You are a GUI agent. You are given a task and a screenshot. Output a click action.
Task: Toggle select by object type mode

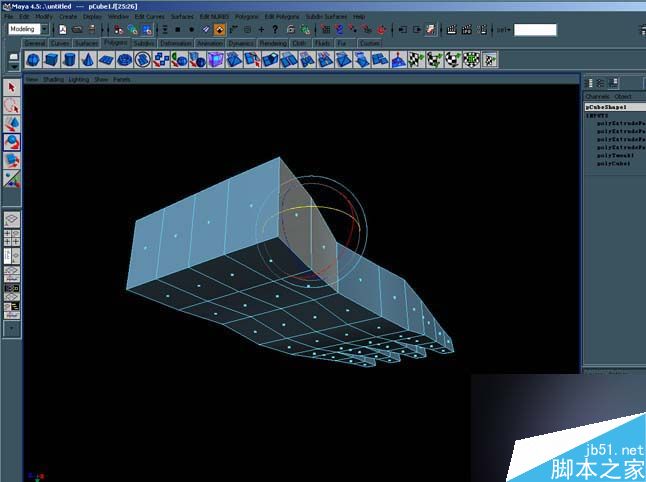click(133, 30)
